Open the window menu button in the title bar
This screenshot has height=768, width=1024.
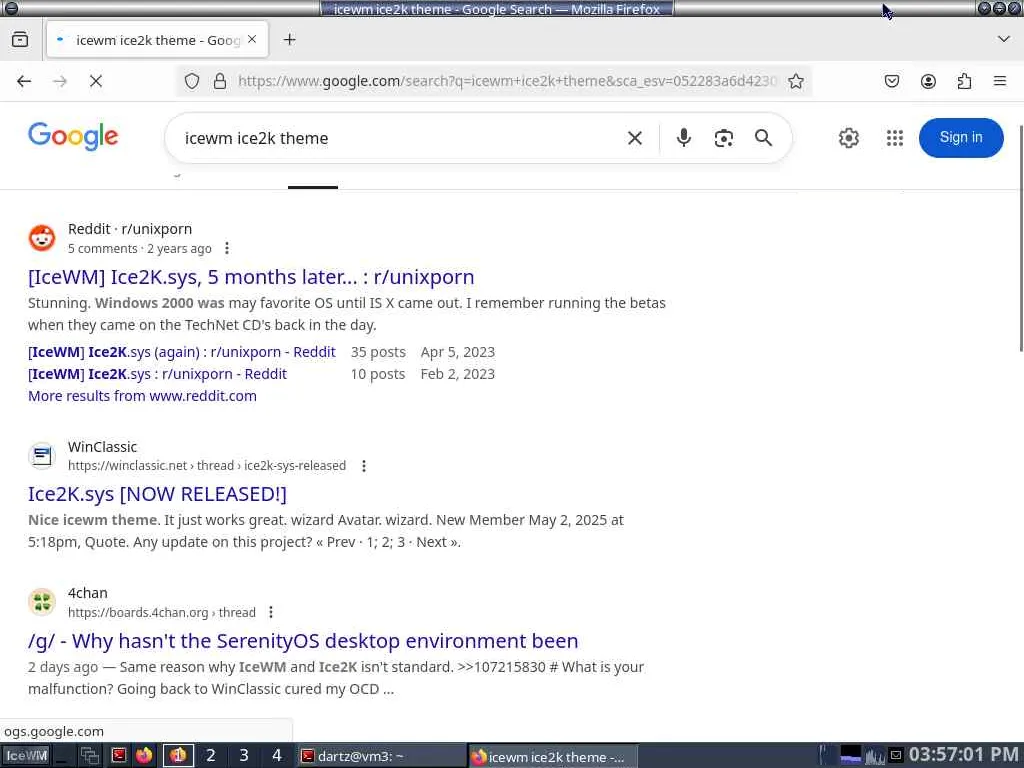(x=10, y=8)
